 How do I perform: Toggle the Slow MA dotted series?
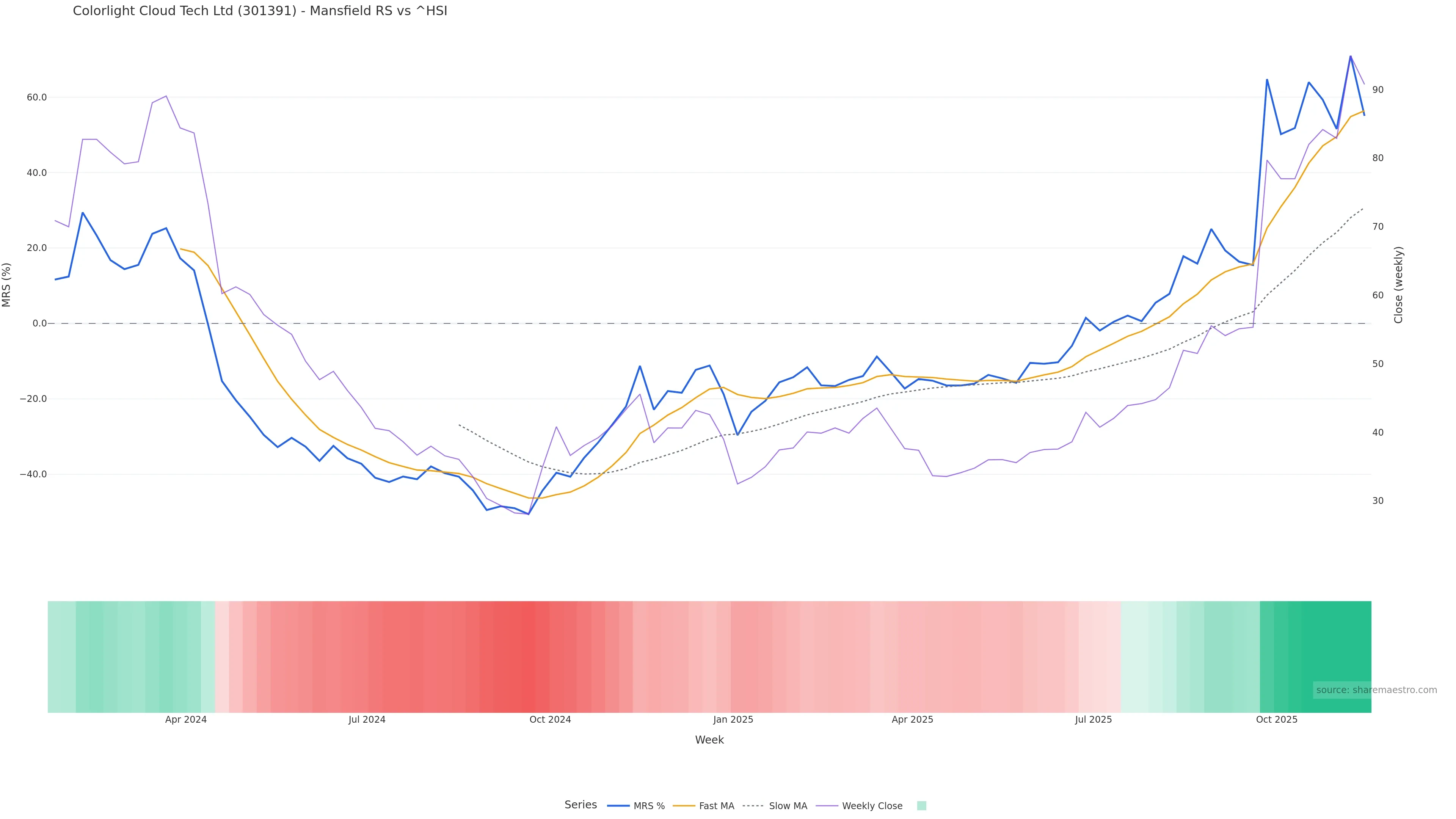click(x=788, y=806)
